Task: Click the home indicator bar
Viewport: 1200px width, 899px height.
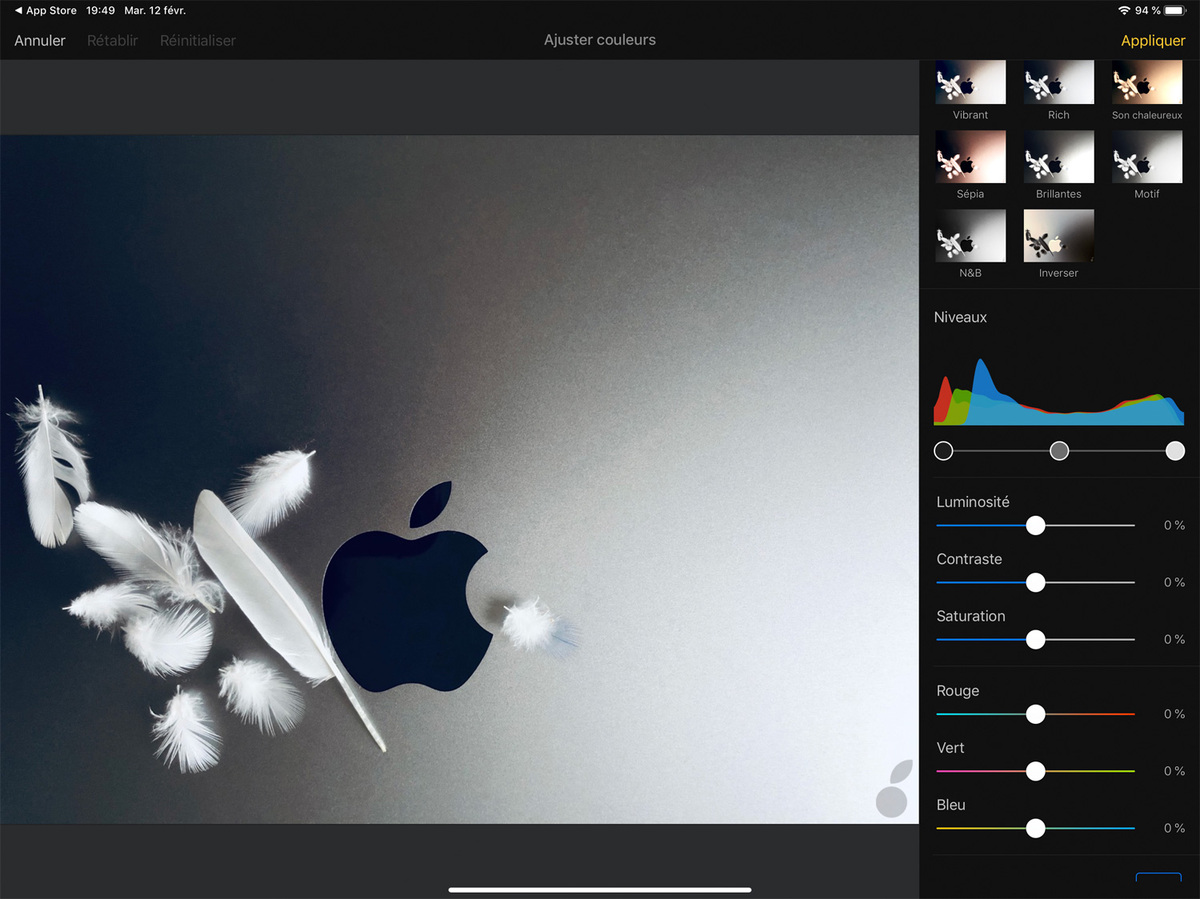Action: point(600,889)
